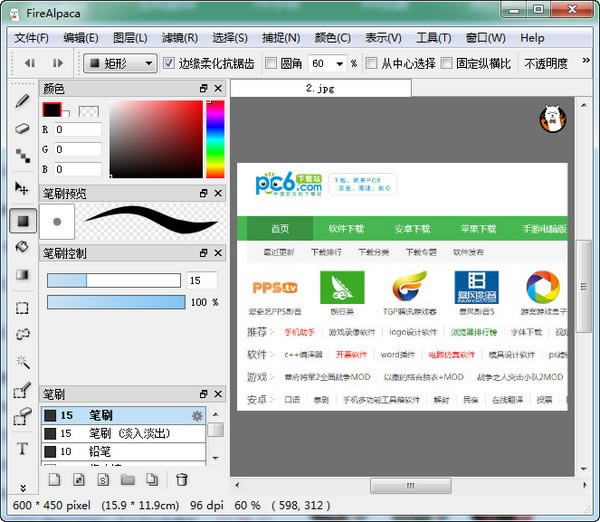Select the Brush tool in the left toolbar
The height and width of the screenshot is (522, 600).
click(x=22, y=101)
